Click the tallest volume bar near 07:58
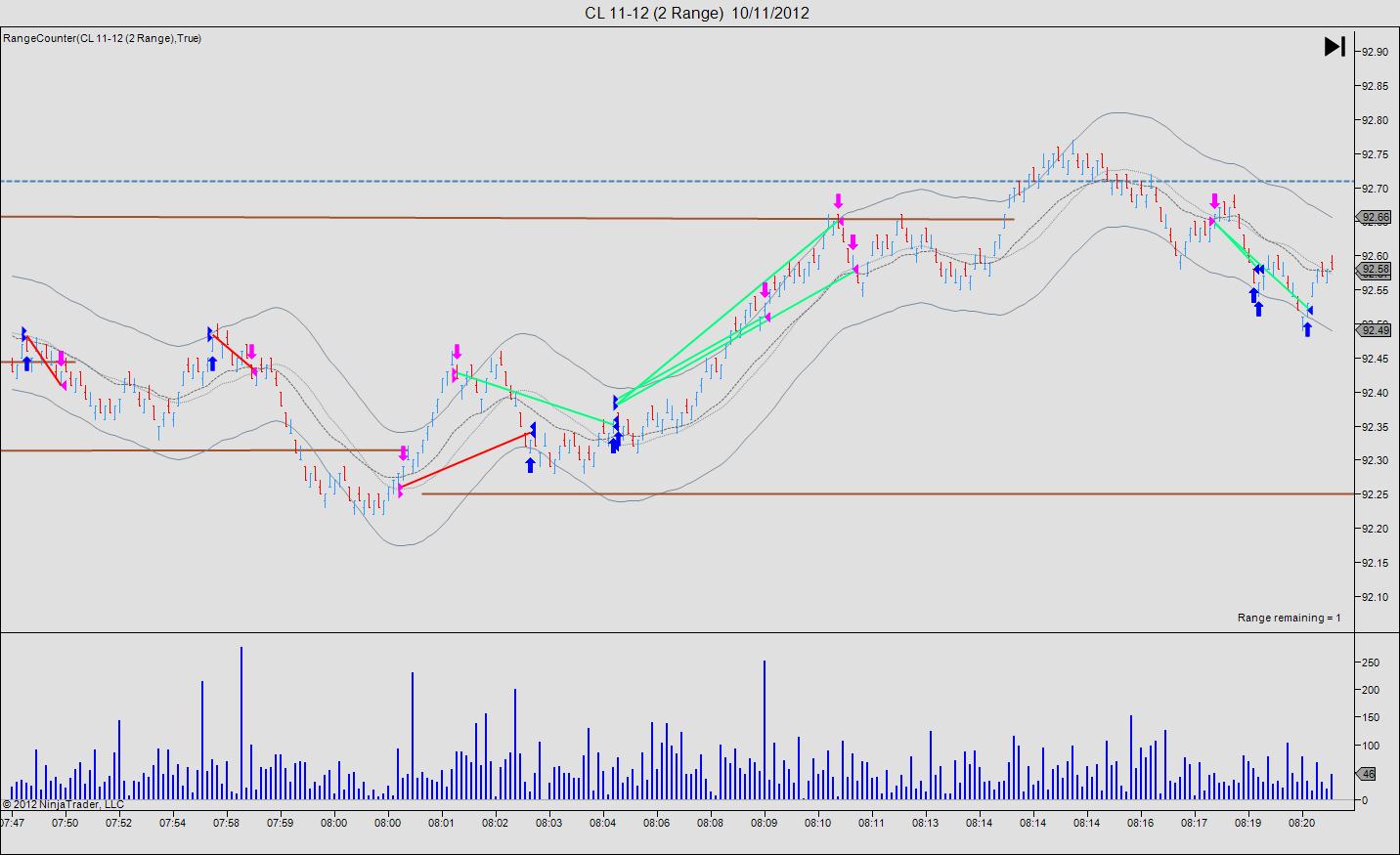 [x=241, y=723]
